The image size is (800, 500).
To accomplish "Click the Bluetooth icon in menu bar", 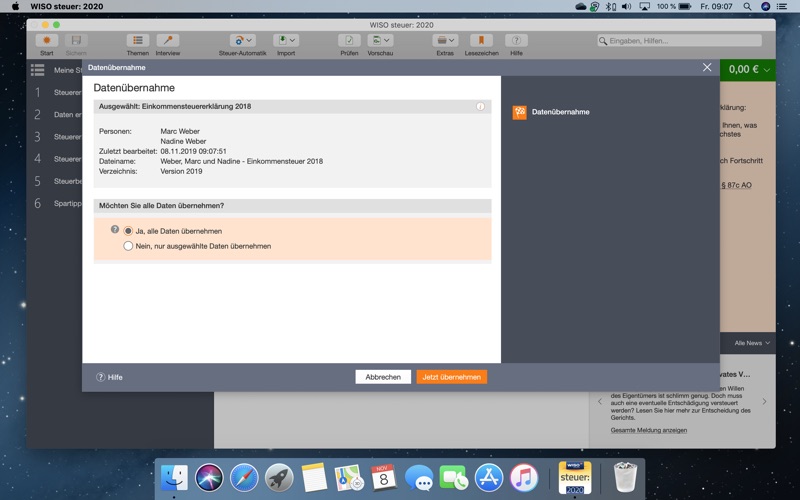I will point(610,6).
